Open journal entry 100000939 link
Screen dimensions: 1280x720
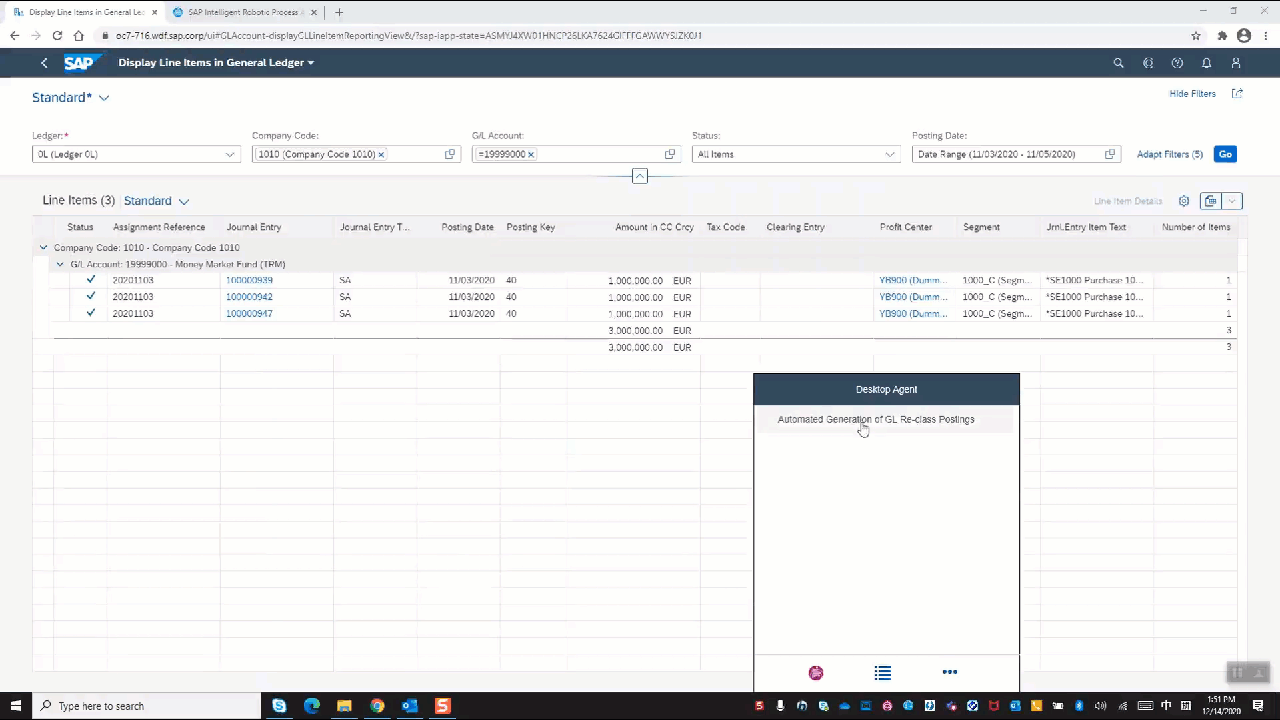[x=249, y=281]
